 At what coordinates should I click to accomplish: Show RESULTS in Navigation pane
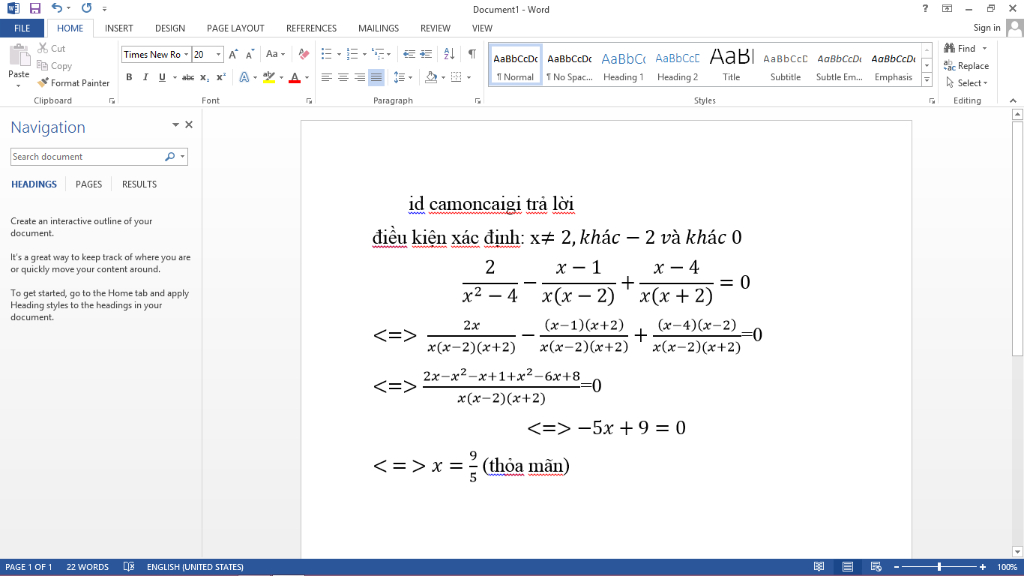139,184
